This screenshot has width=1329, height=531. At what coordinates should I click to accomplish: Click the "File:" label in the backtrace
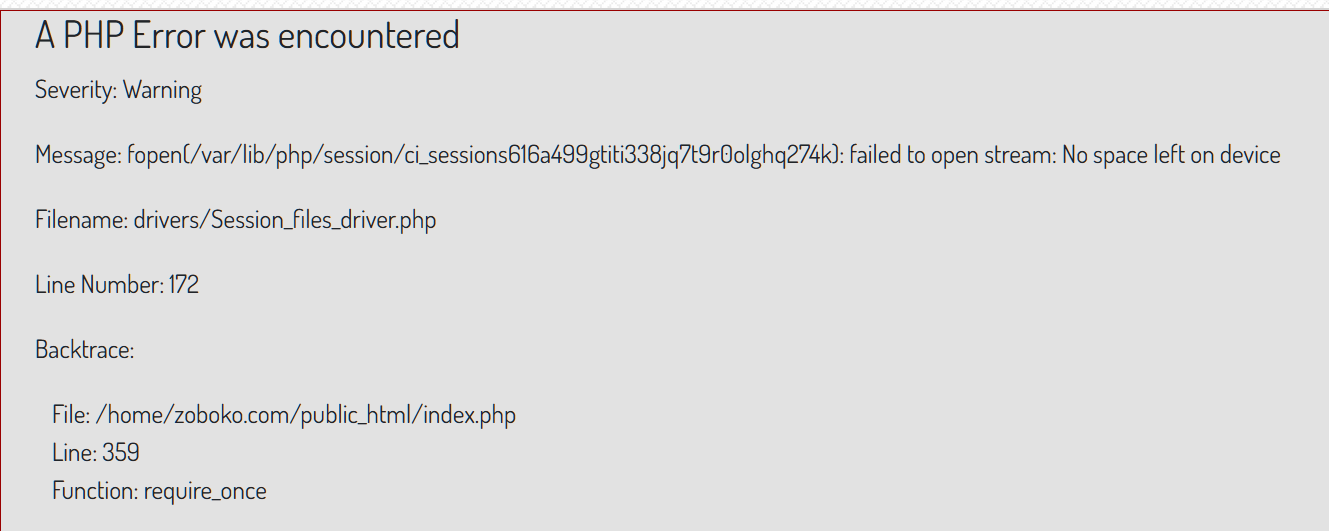[71, 414]
